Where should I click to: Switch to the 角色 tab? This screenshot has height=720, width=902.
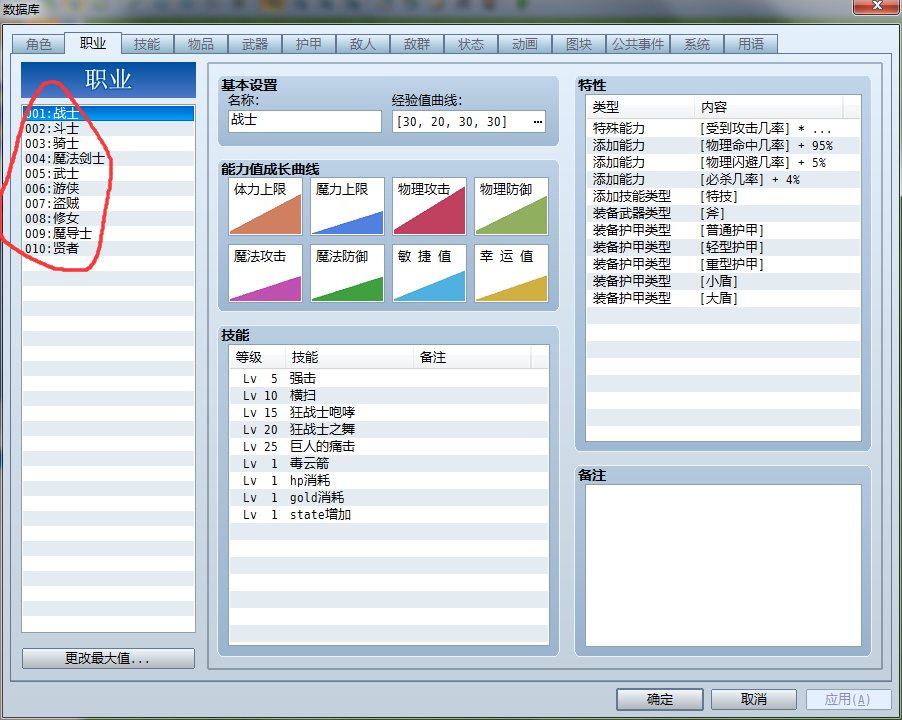coord(39,44)
